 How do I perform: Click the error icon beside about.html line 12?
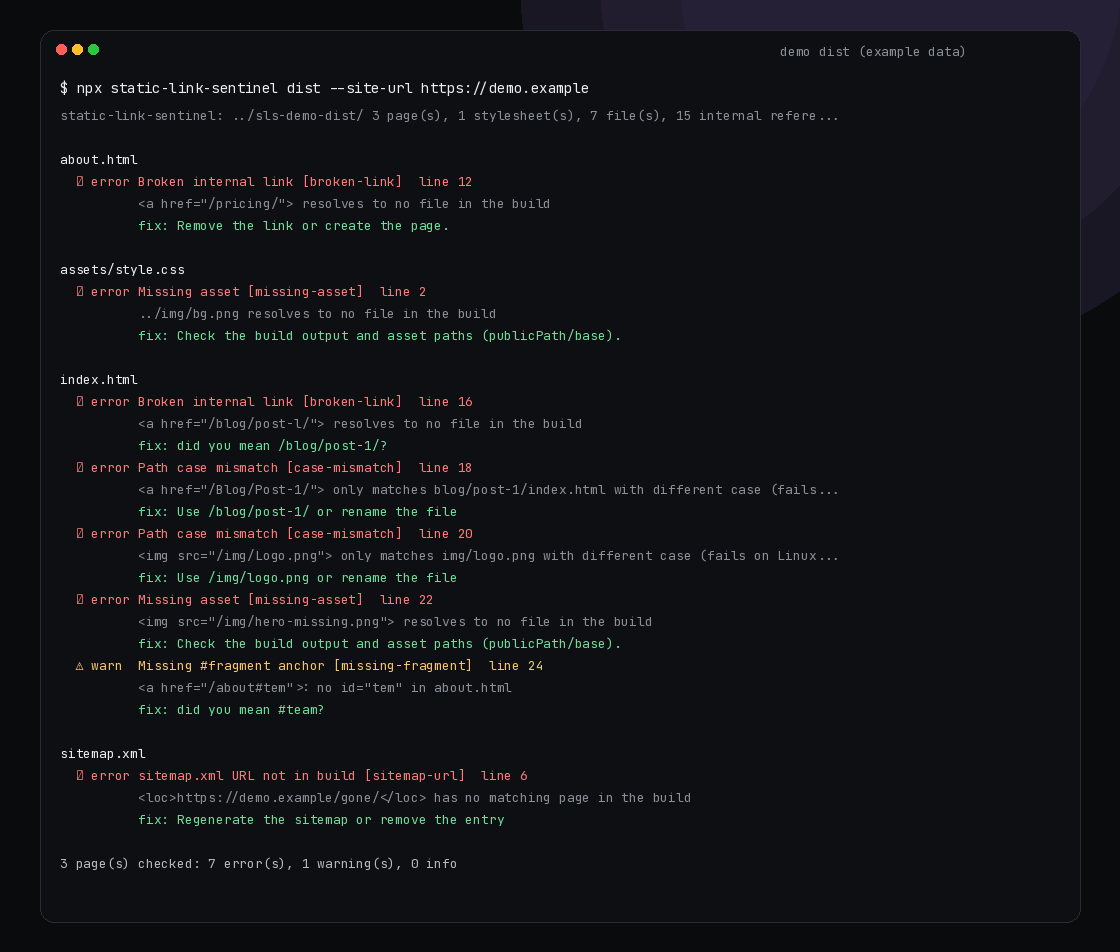pos(80,181)
